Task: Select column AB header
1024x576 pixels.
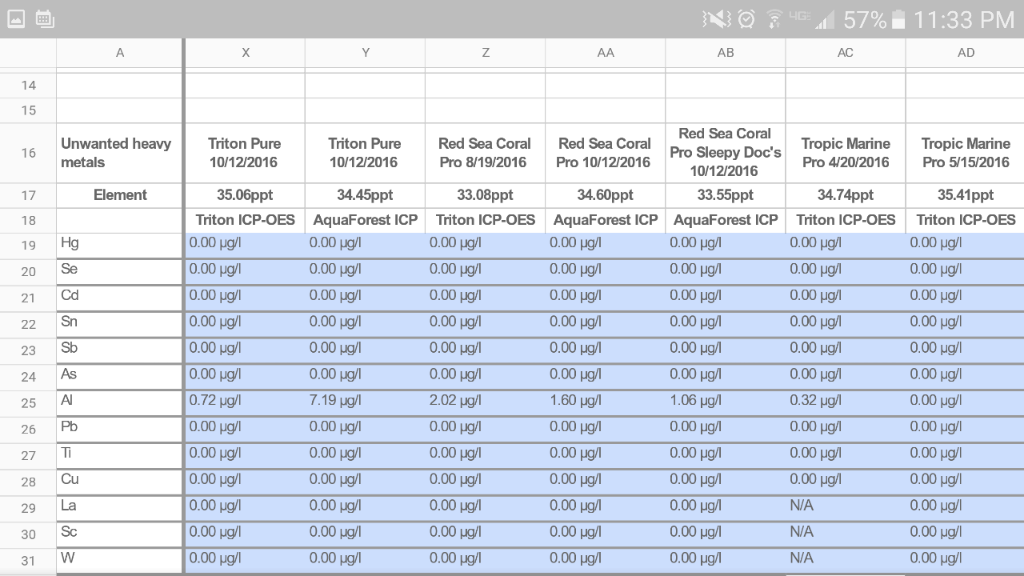Action: pyautogui.click(x=726, y=53)
